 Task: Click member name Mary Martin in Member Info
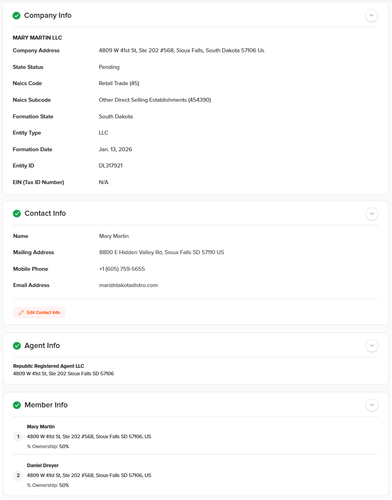[x=41, y=427]
